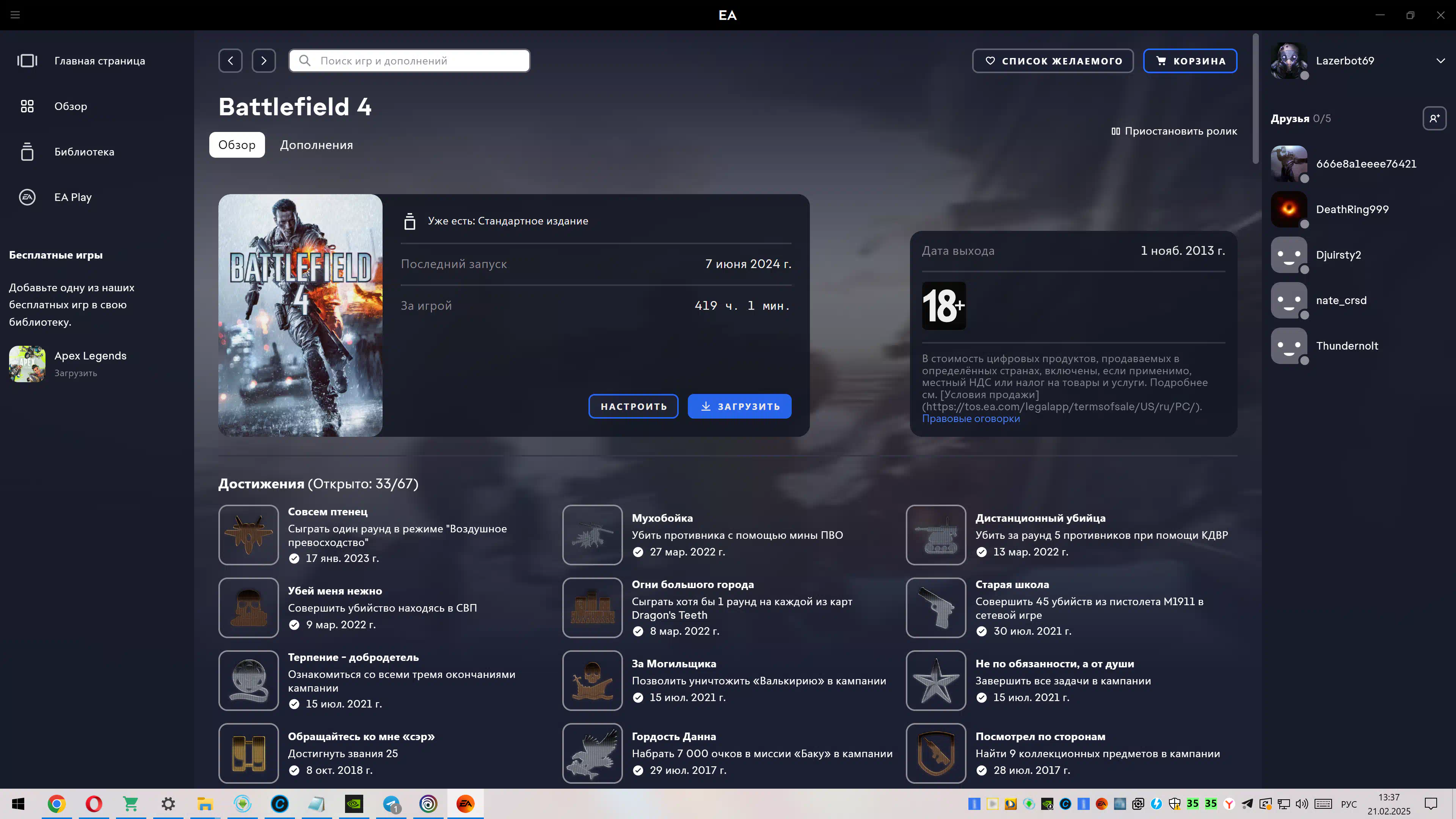Click the add friend icon

[1434, 118]
